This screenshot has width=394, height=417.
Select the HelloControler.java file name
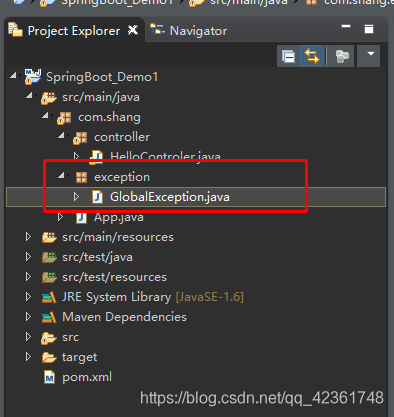click(x=165, y=156)
